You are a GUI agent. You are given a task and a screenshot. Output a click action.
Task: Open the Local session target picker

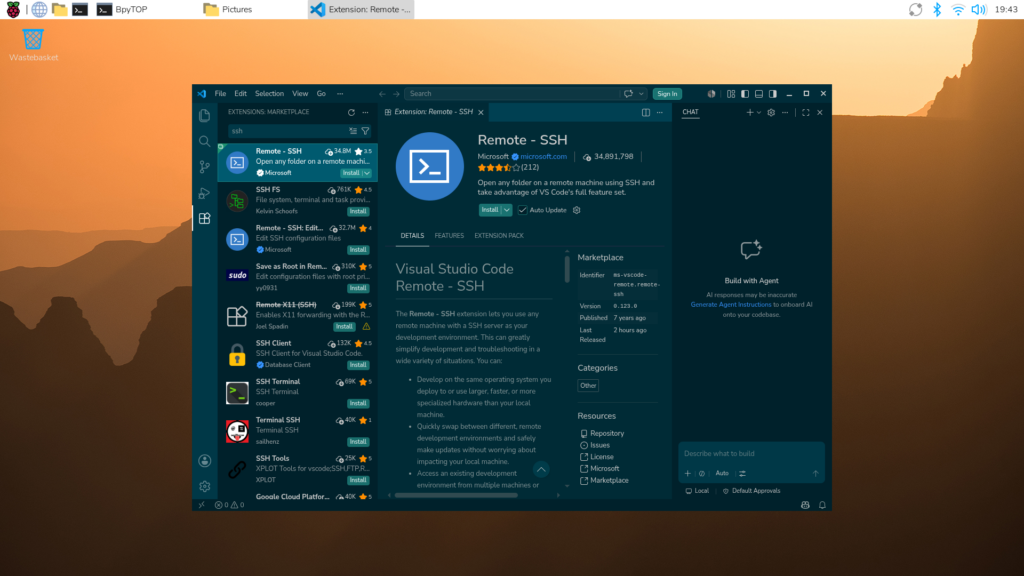(x=697, y=491)
